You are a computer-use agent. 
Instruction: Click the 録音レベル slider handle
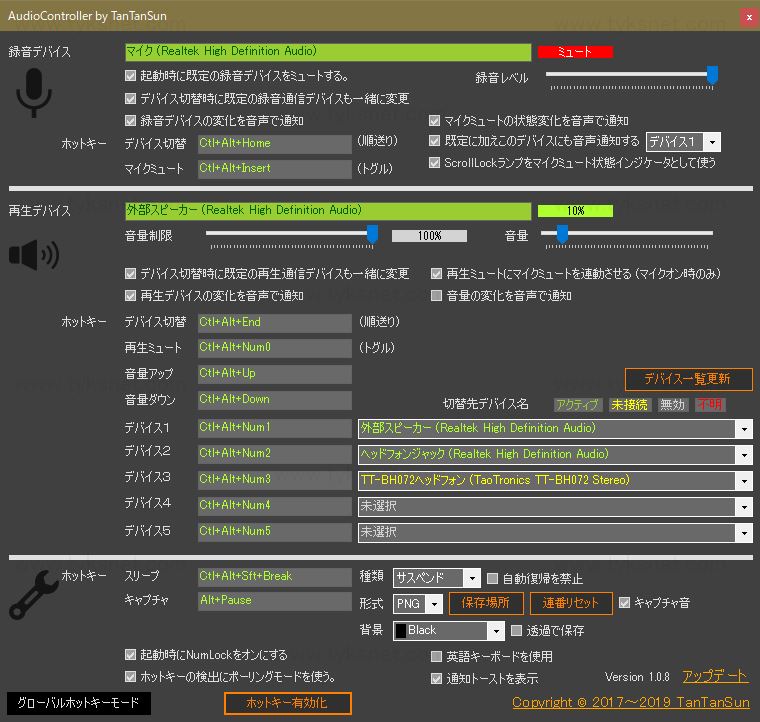point(712,75)
